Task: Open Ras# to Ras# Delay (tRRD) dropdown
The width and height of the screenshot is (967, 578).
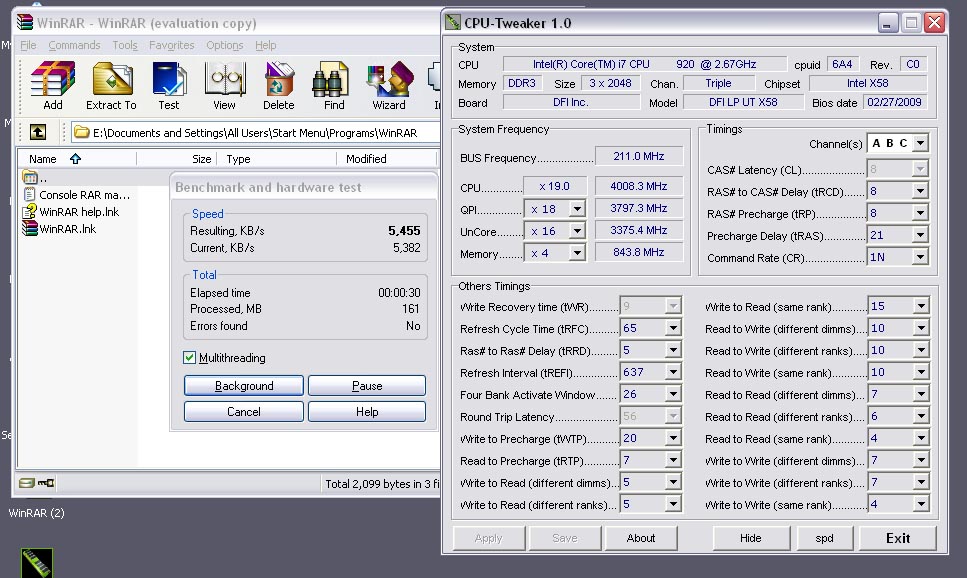Action: pyautogui.click(x=673, y=350)
